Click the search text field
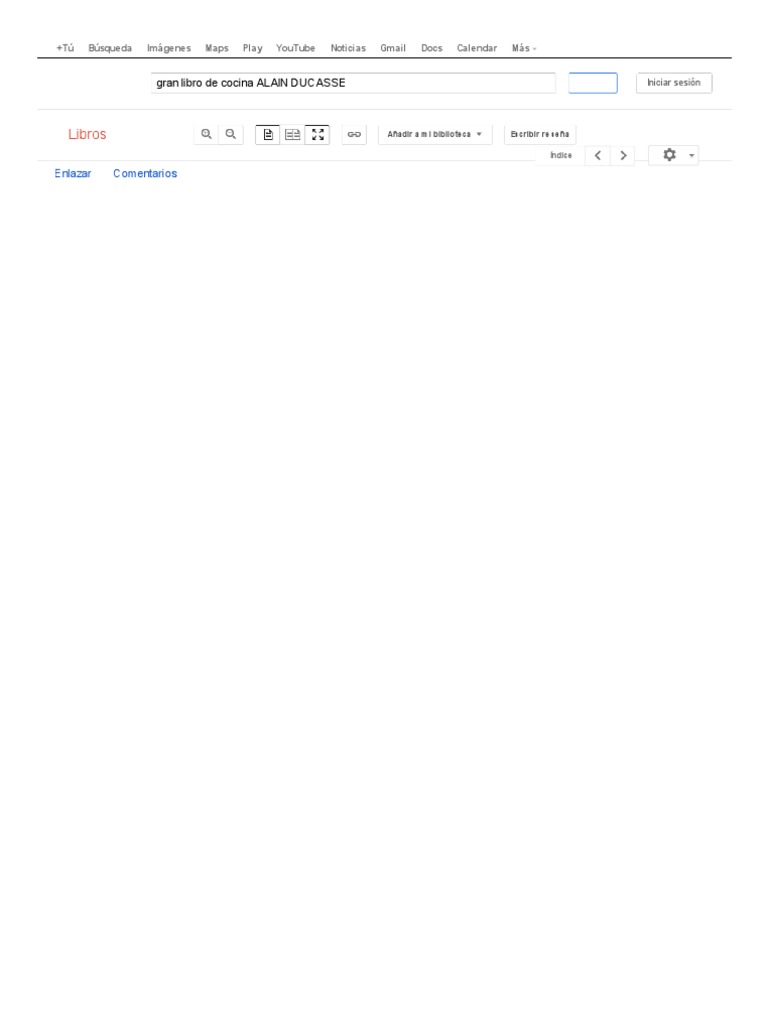This screenshot has width=768, height=1024. (x=353, y=83)
